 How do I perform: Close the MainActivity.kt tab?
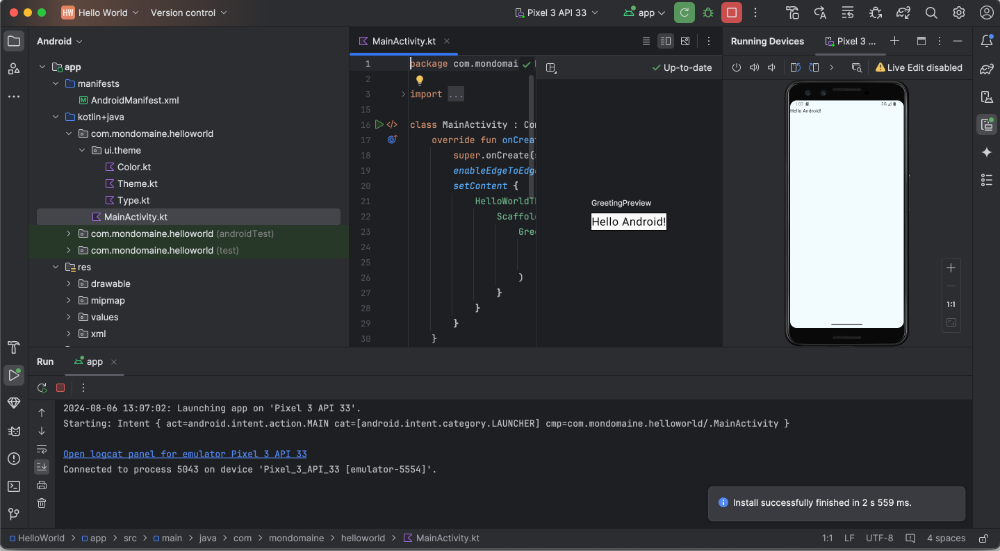(446, 41)
